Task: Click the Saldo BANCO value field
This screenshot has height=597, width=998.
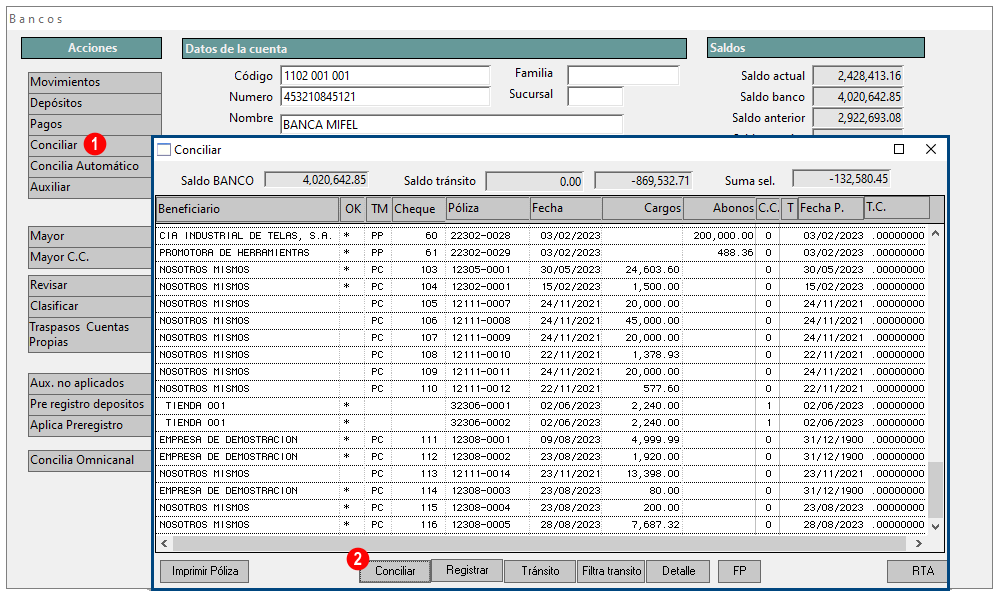Action: 316,180
